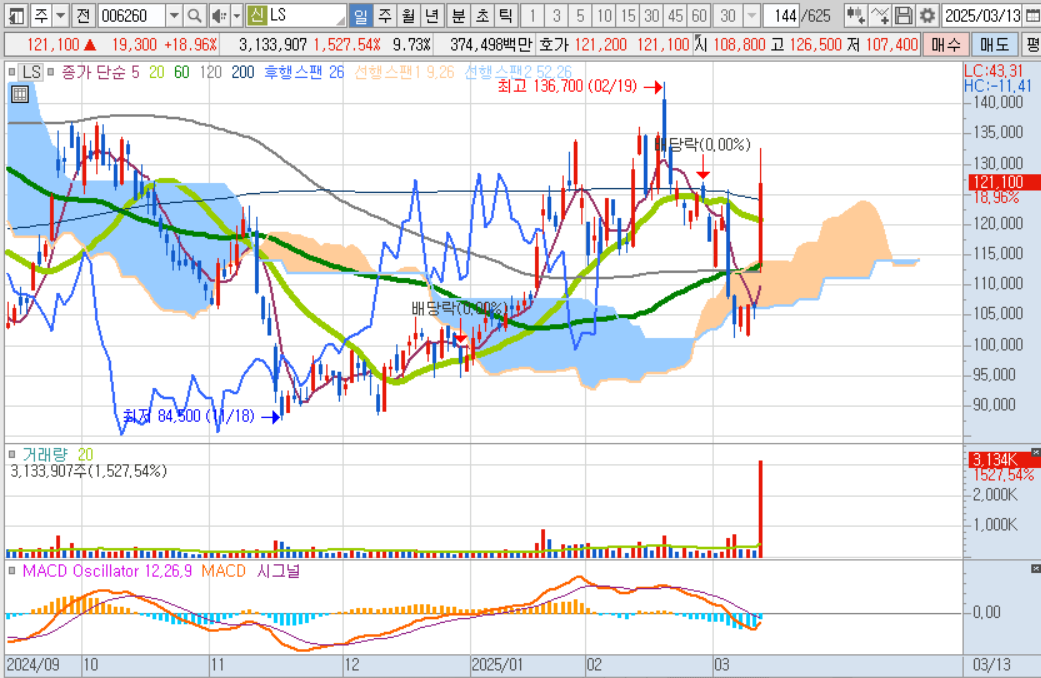Click the date field 2025/03/13

coord(983,15)
